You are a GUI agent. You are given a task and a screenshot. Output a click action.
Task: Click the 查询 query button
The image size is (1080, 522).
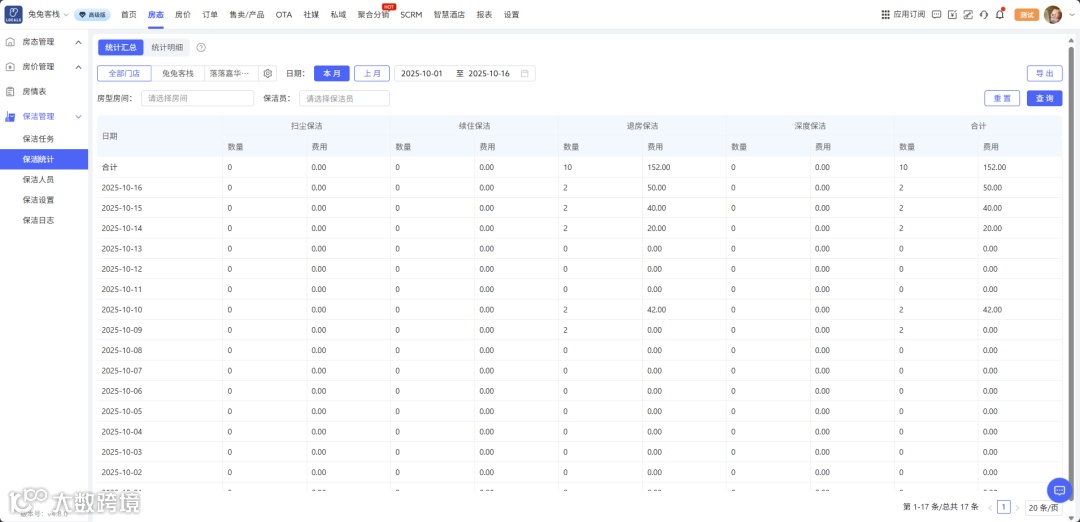tap(1044, 98)
